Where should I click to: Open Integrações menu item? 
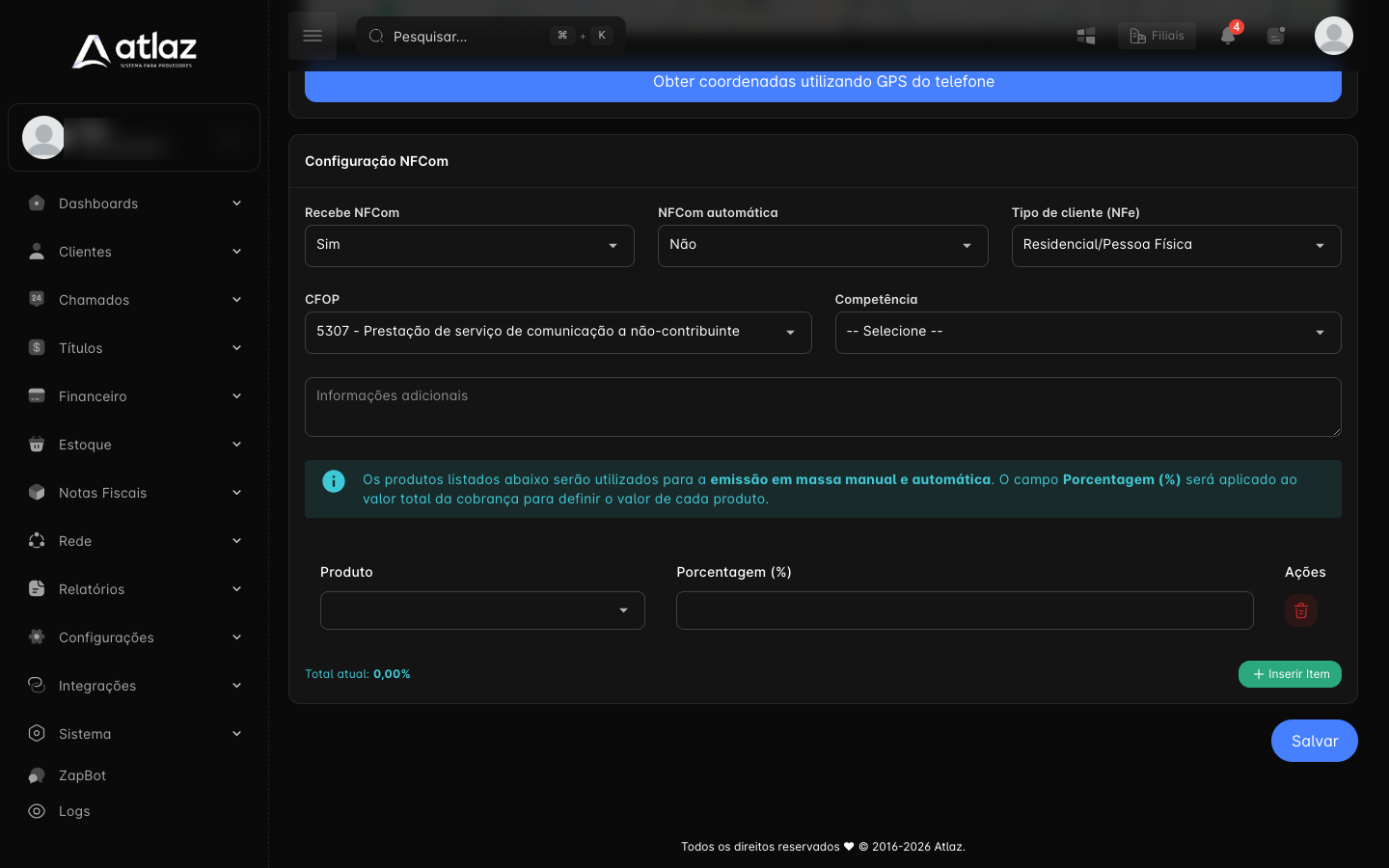(x=134, y=686)
